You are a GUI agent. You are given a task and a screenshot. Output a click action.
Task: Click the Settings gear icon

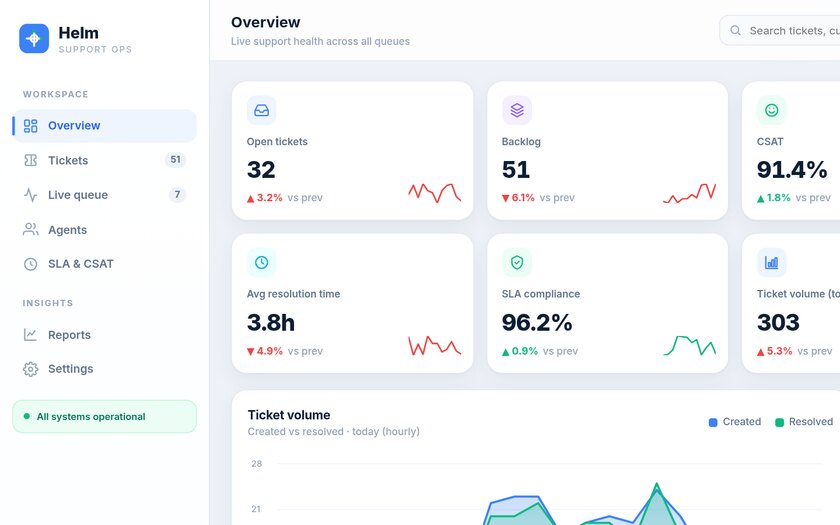point(31,369)
